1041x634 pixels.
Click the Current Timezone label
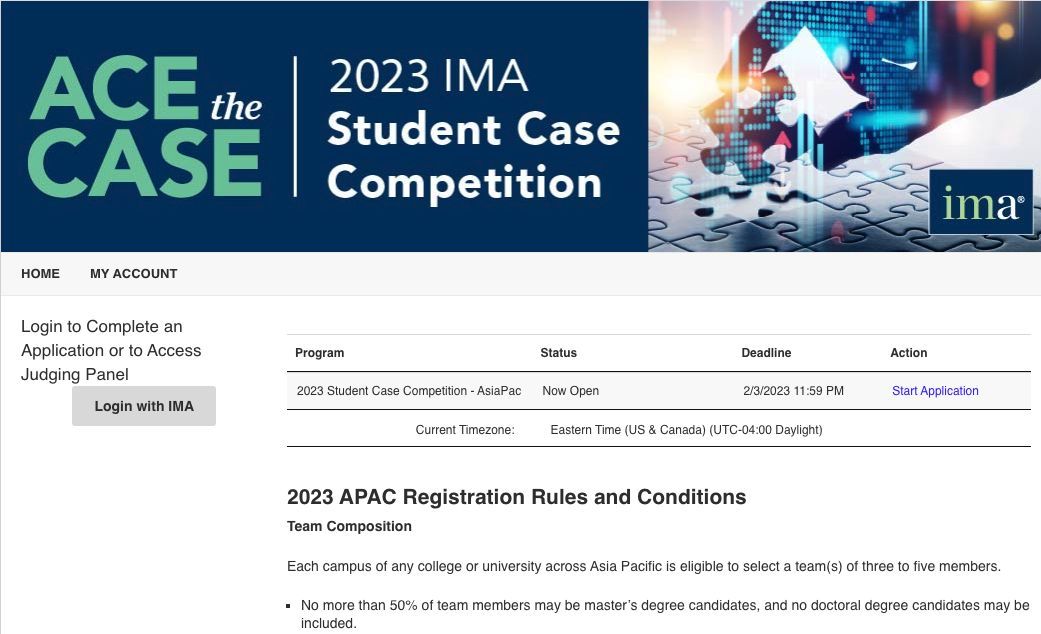point(465,430)
